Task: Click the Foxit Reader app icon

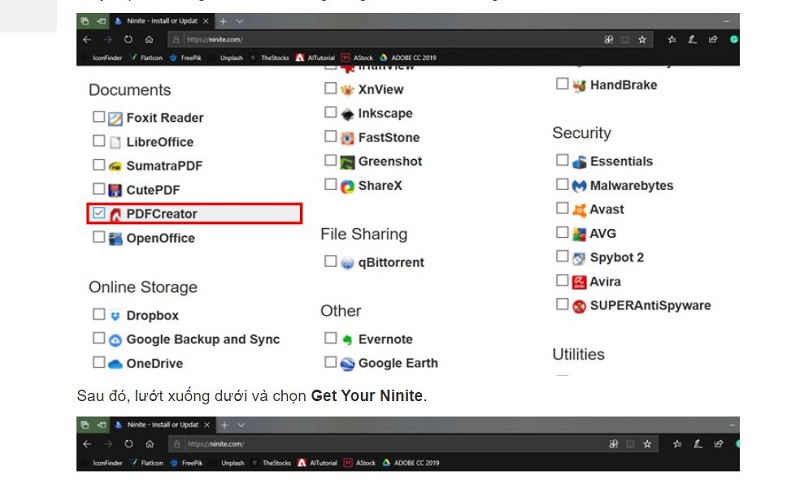Action: pyautogui.click(x=115, y=118)
